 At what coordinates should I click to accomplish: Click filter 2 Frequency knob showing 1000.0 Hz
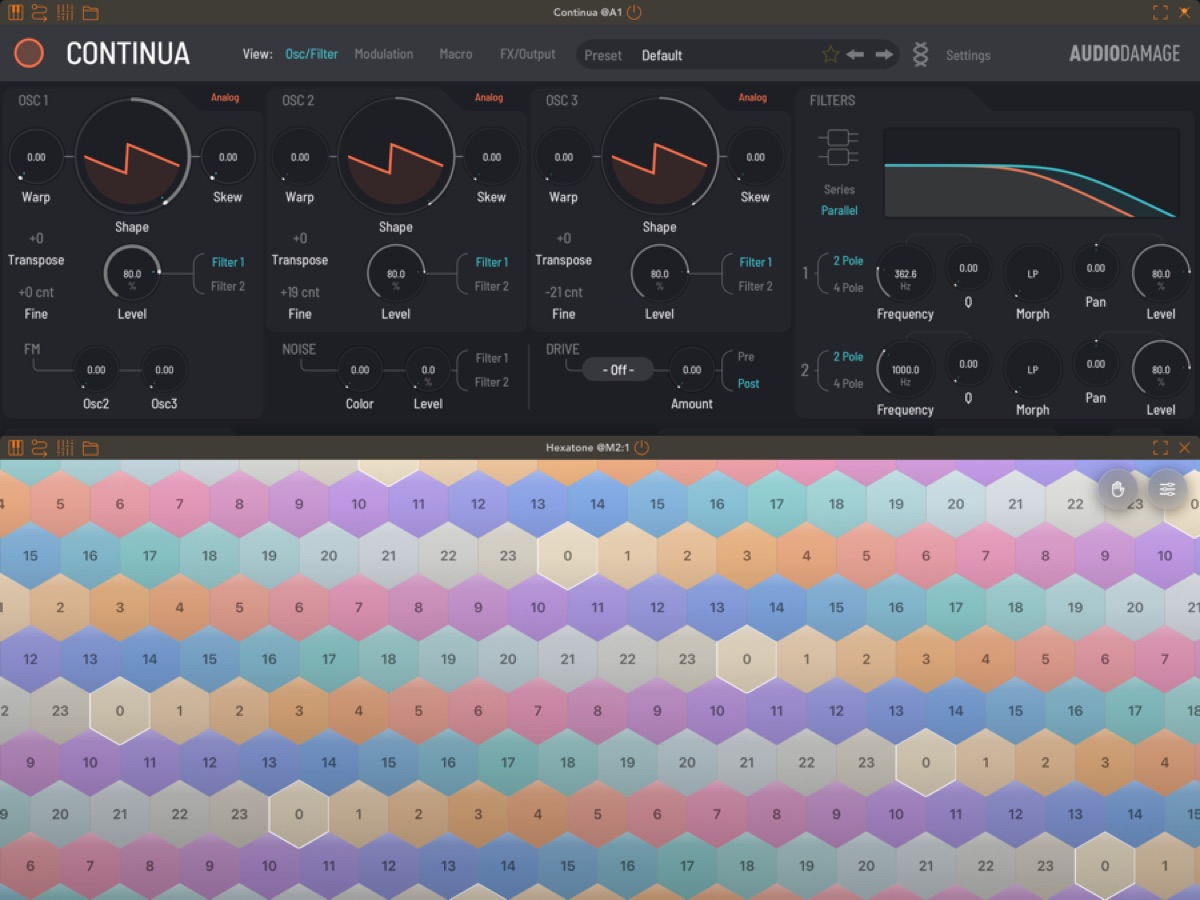tap(905, 369)
